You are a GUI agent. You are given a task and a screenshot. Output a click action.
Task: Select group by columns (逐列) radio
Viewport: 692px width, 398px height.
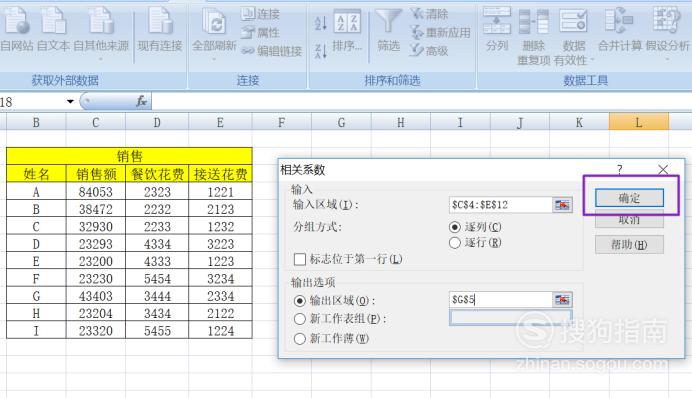pos(455,227)
